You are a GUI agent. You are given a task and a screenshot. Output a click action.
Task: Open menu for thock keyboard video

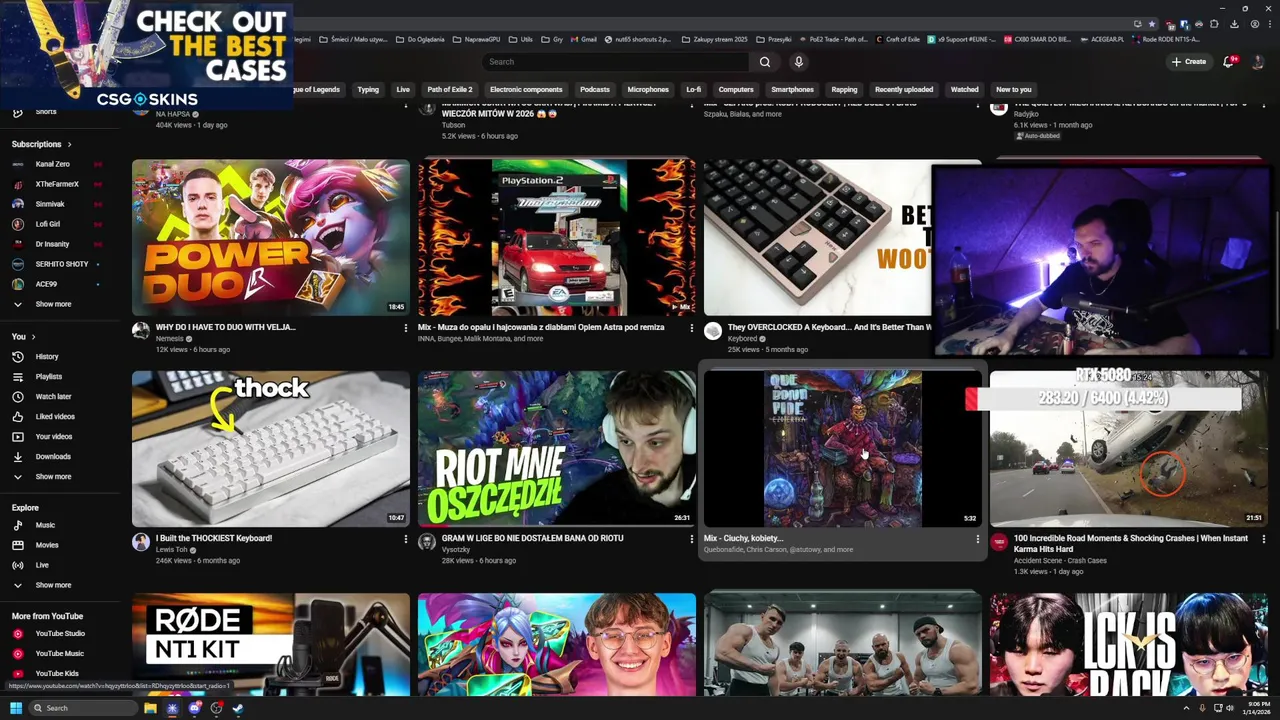click(x=405, y=539)
